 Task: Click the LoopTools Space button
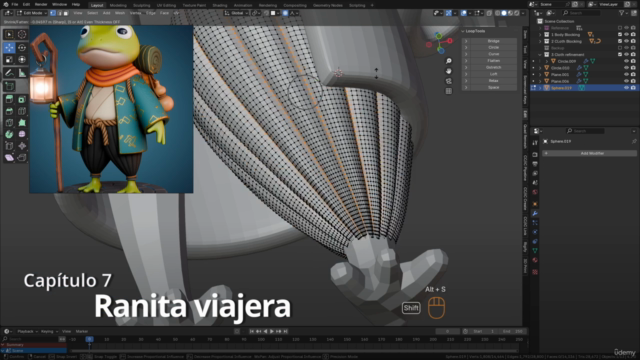pos(493,87)
